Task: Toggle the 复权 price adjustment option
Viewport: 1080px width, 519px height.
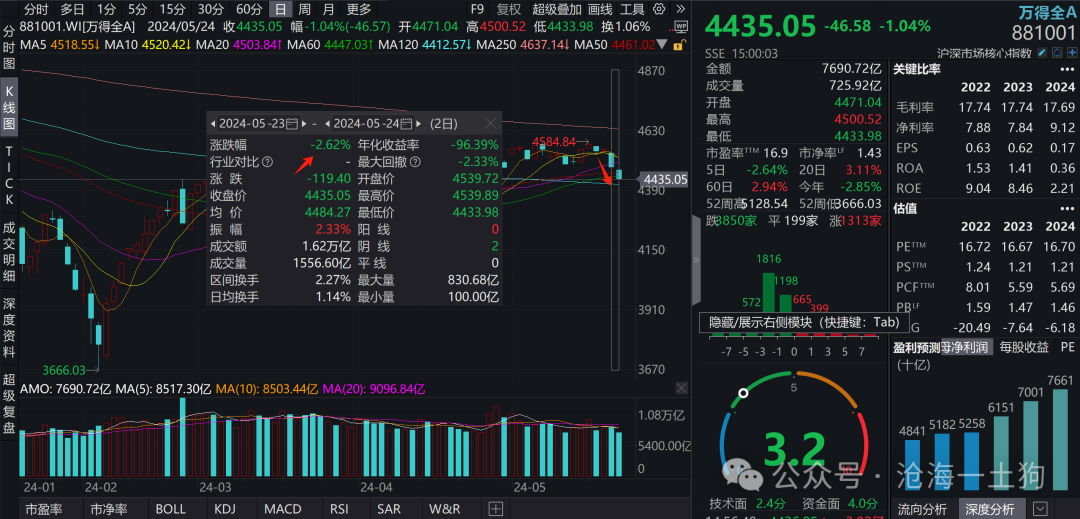Action: pos(509,9)
